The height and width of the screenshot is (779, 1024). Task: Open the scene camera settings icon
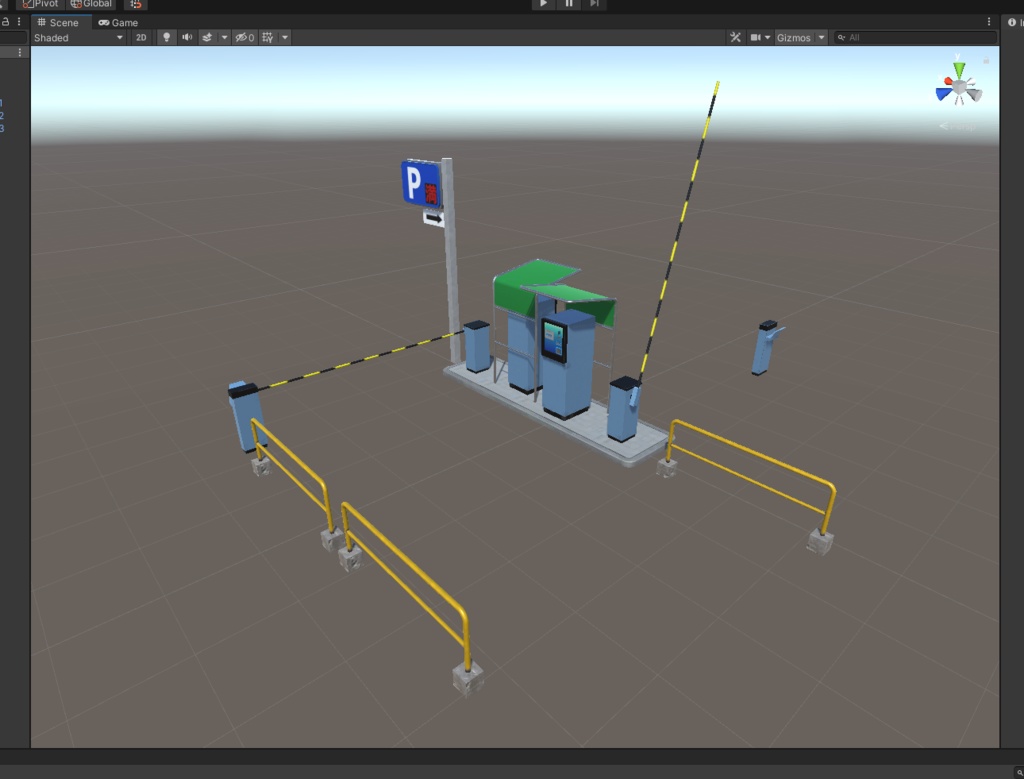click(x=756, y=37)
